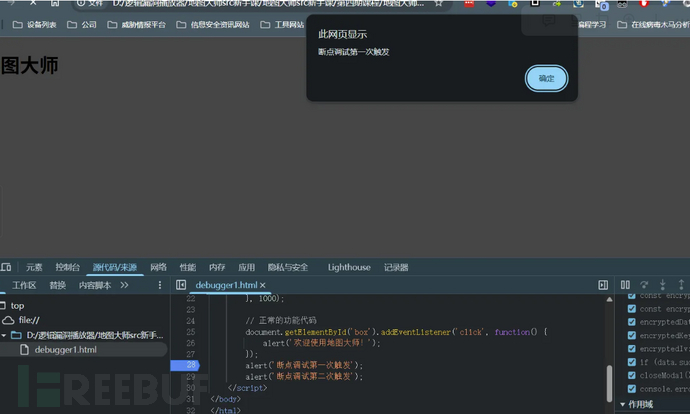
Task: Open the Lighthouse panel tab
Action: 349,267
